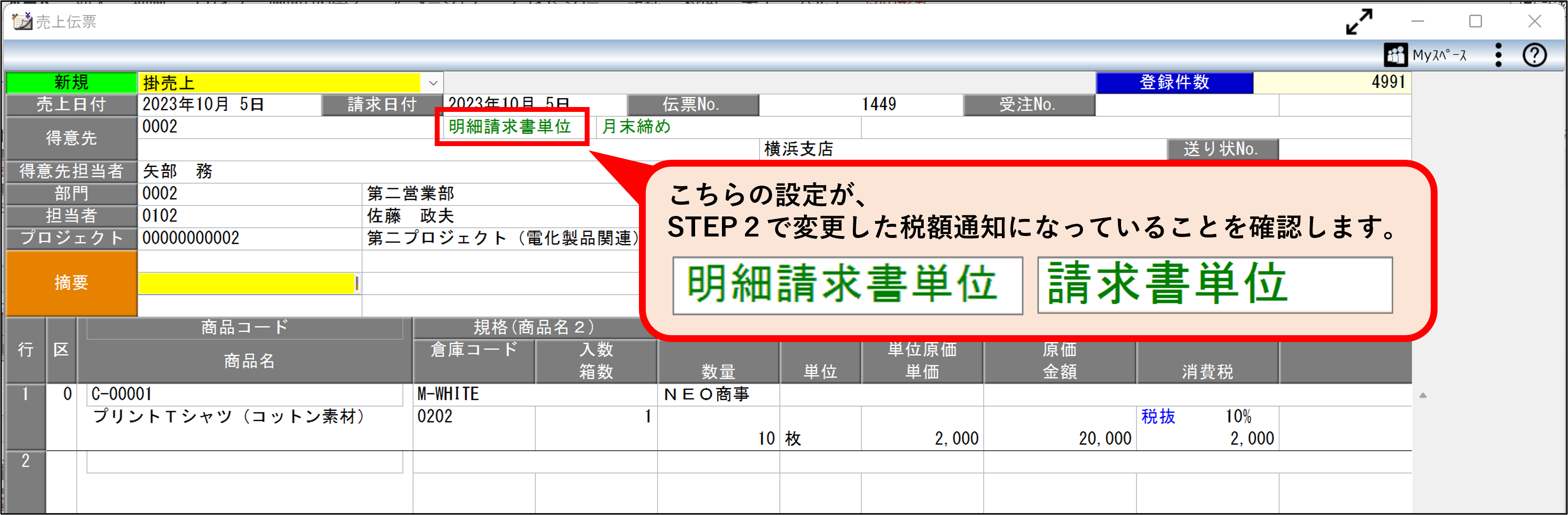The height and width of the screenshot is (515, 1568).
Task: Click the 得意先担当者 value 矢部 務
Action: pyautogui.click(x=177, y=171)
